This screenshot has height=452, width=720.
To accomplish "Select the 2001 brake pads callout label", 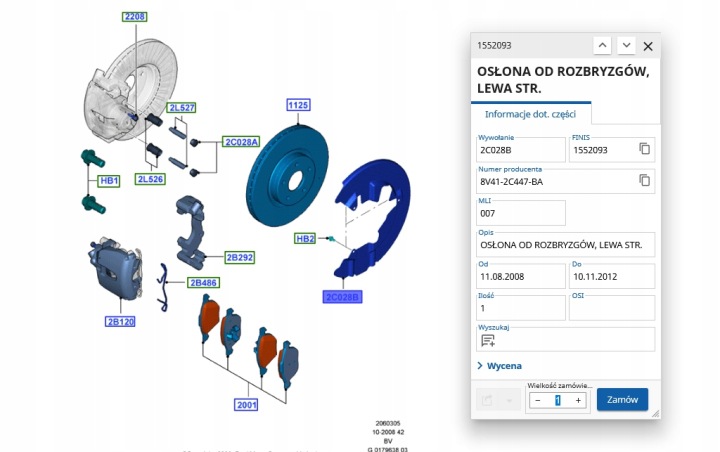I will pos(247,405).
